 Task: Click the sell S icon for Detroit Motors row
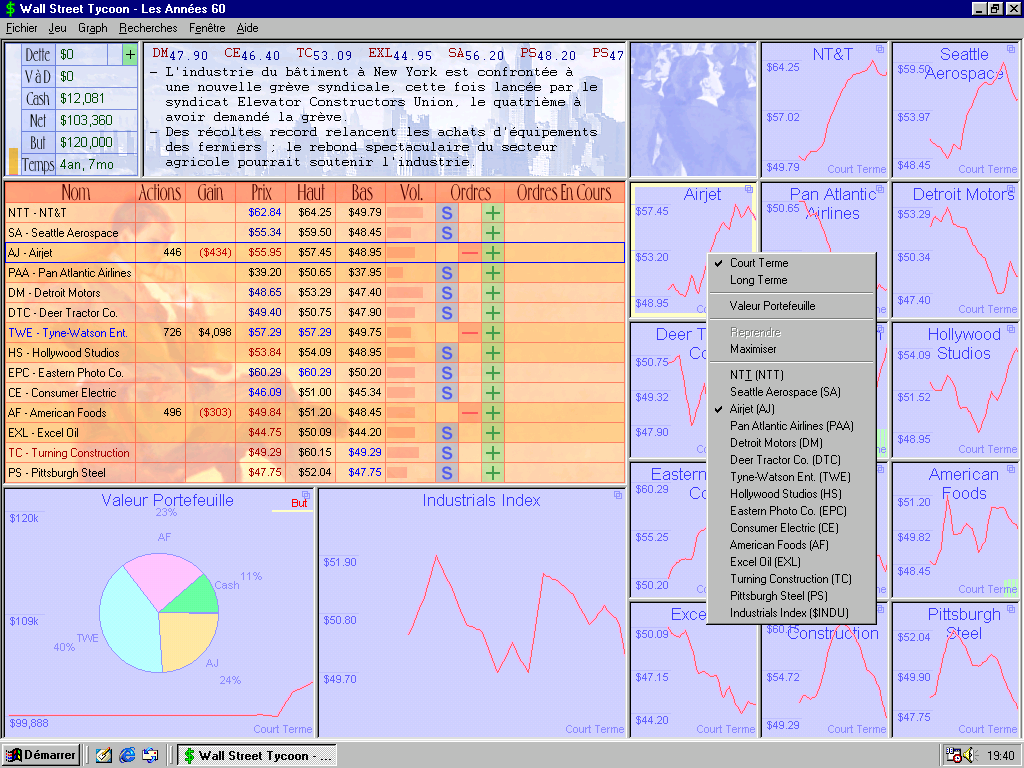(447, 293)
